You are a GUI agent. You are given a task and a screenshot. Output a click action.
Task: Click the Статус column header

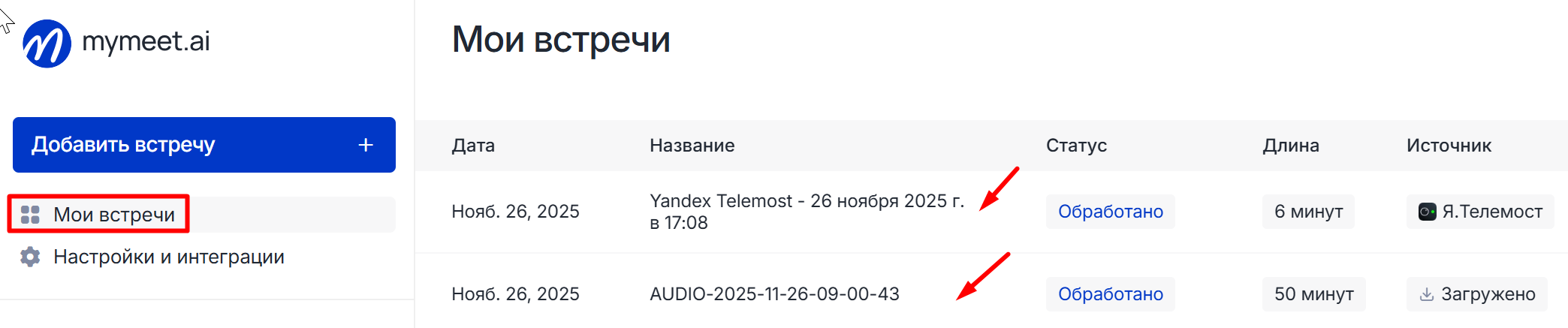point(1076,146)
